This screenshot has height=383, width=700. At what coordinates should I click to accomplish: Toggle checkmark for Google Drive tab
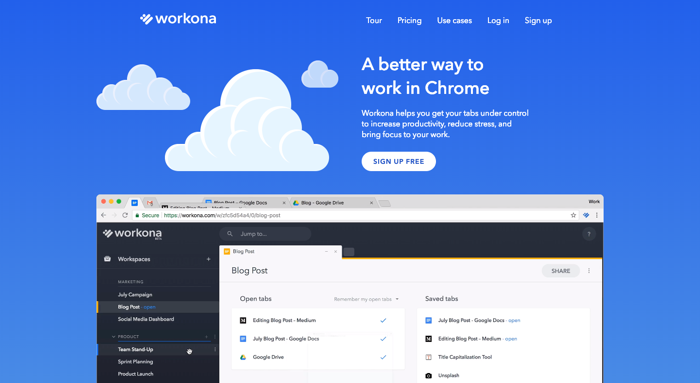(x=383, y=357)
